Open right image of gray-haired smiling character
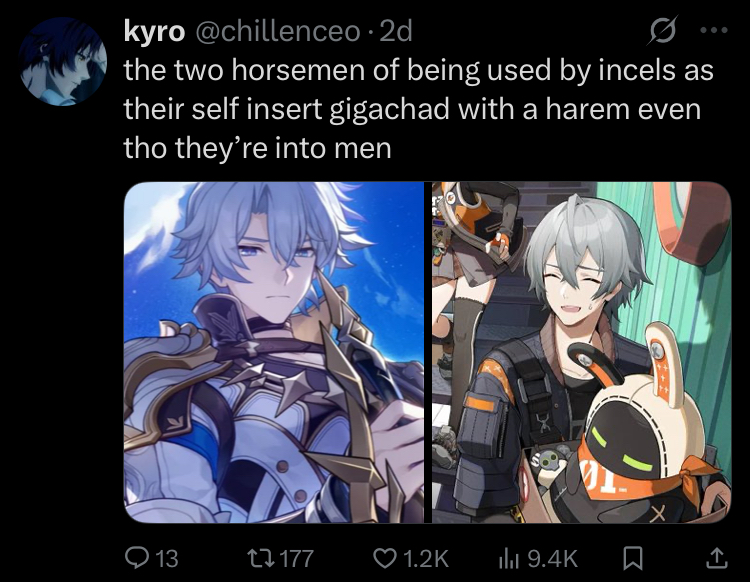The height and width of the screenshot is (582, 750). (x=582, y=352)
